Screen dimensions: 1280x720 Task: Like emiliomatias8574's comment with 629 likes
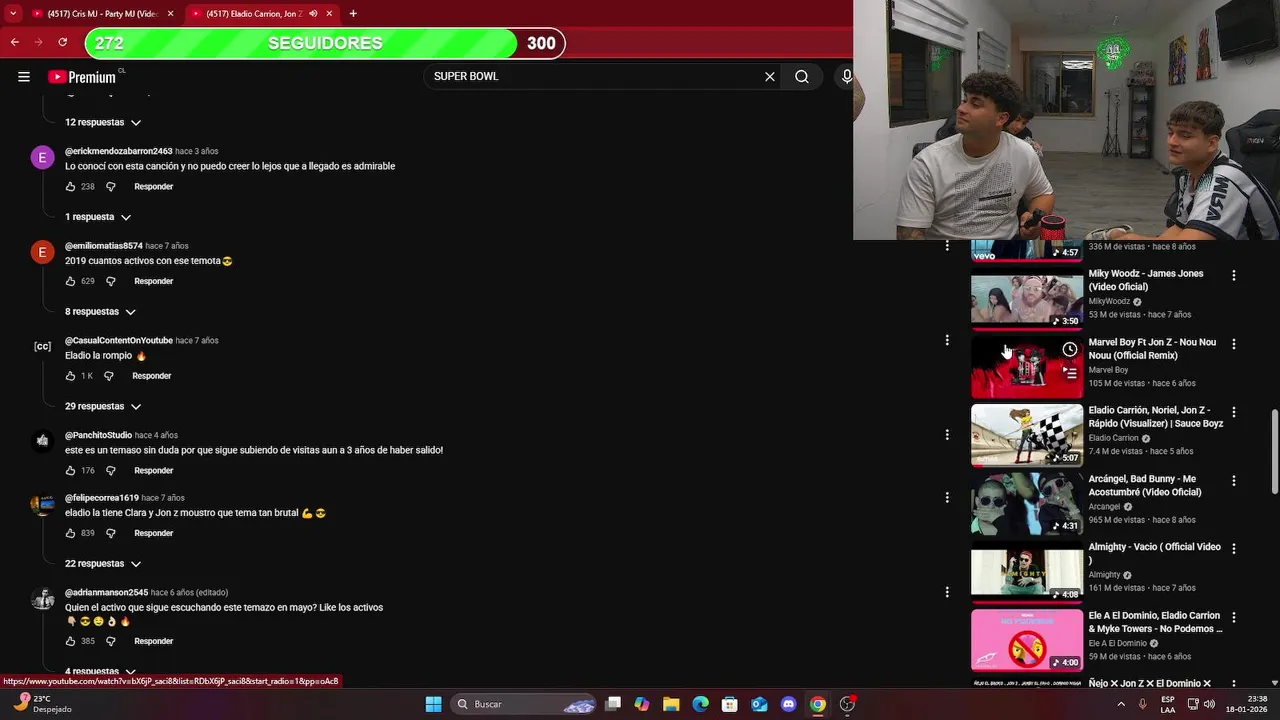[70, 281]
